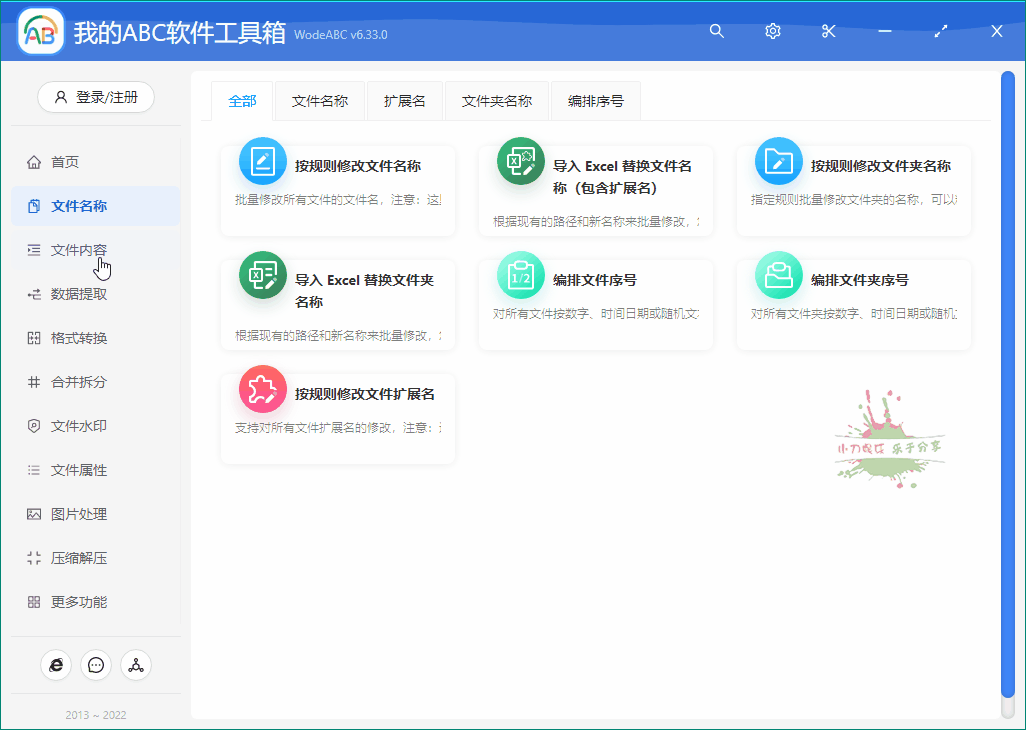Click the blue 按规则修改文件名称 icon
This screenshot has width=1026, height=730.
(x=263, y=161)
